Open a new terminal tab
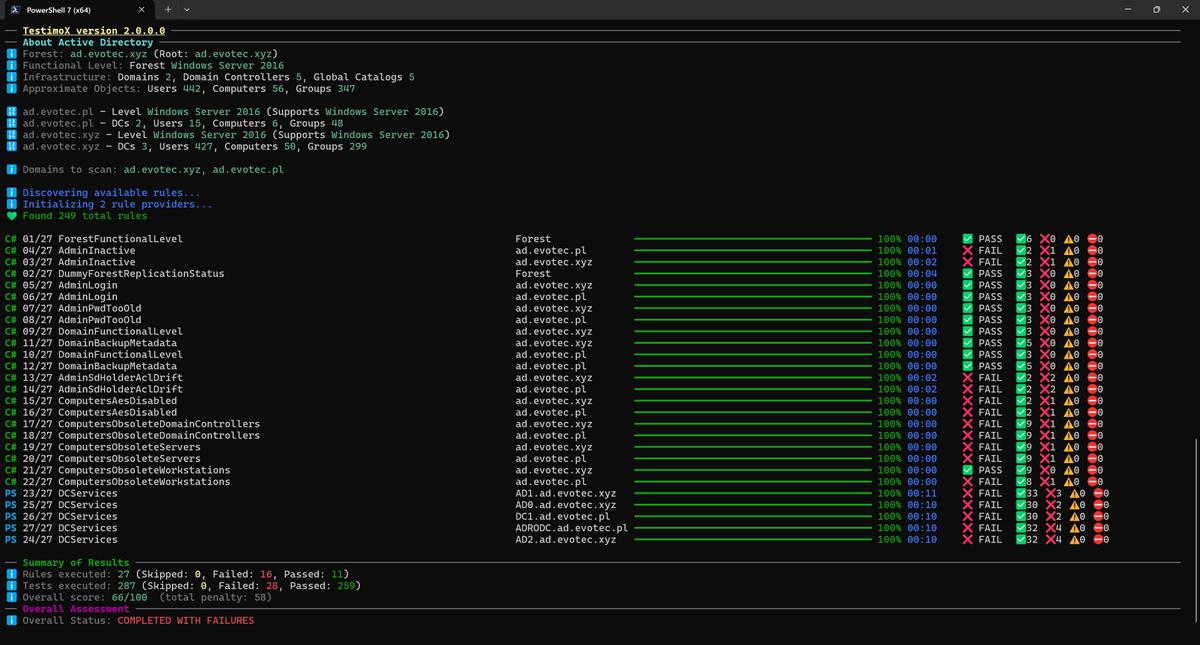Image resolution: width=1200 pixels, height=645 pixels. [167, 9]
